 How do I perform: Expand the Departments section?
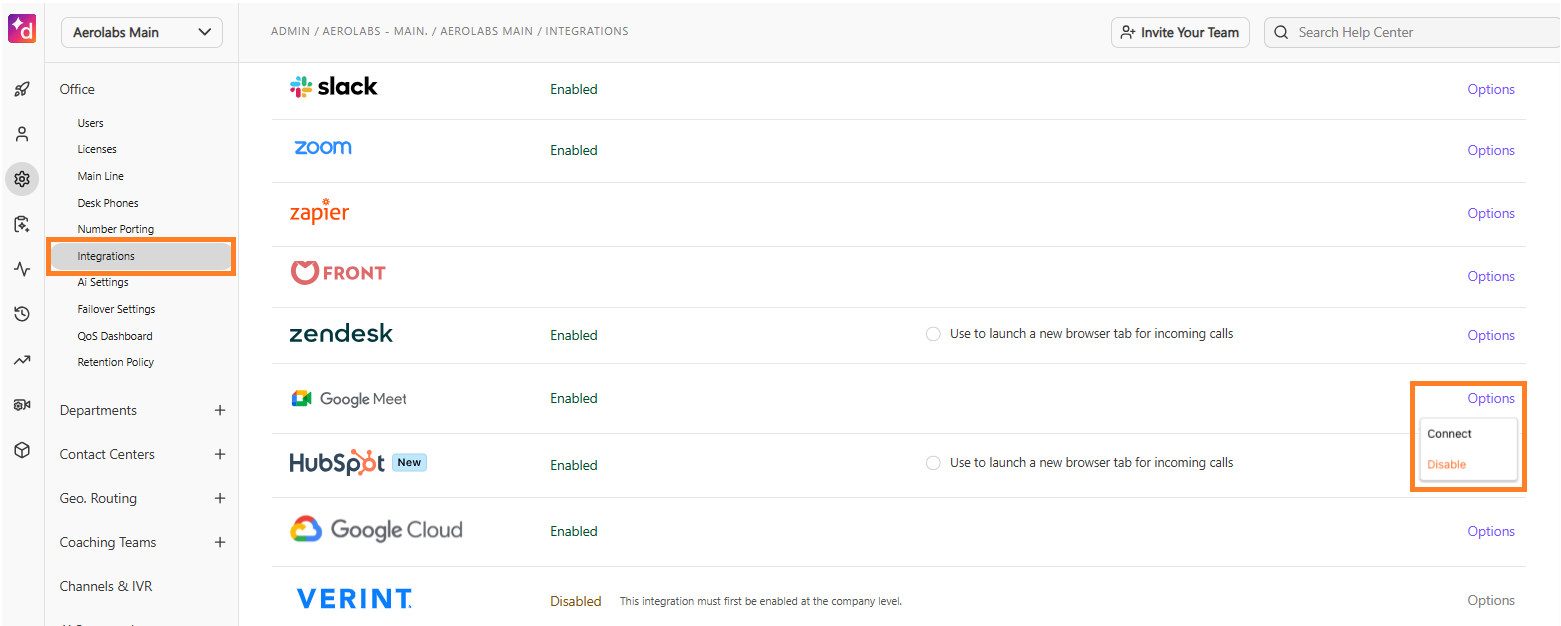point(220,410)
